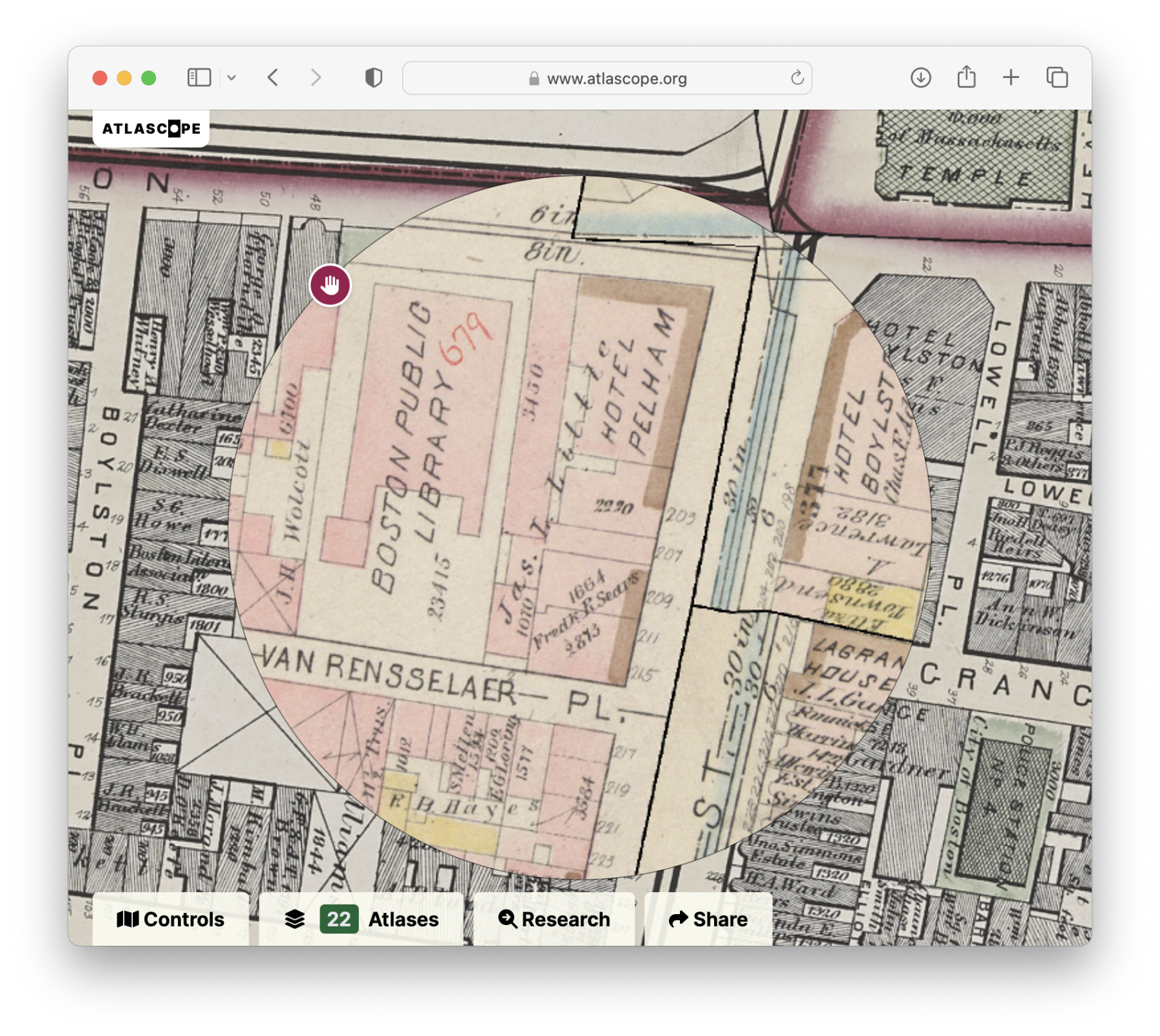Open the 22 Atlases list
Screen dimensions: 1160x1036
coord(361,919)
